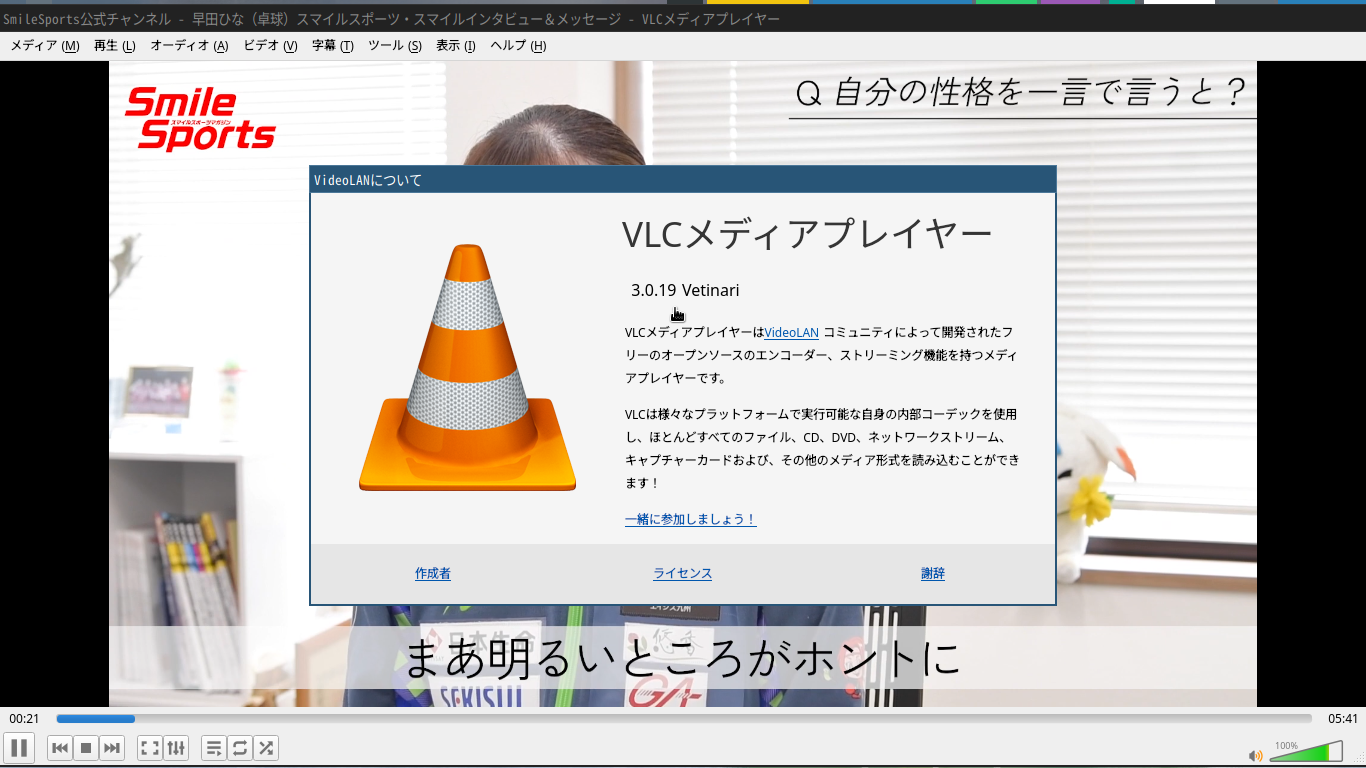Follow the VideoLAN hyperlink in the about text
This screenshot has width=1366, height=768.
[x=791, y=332]
